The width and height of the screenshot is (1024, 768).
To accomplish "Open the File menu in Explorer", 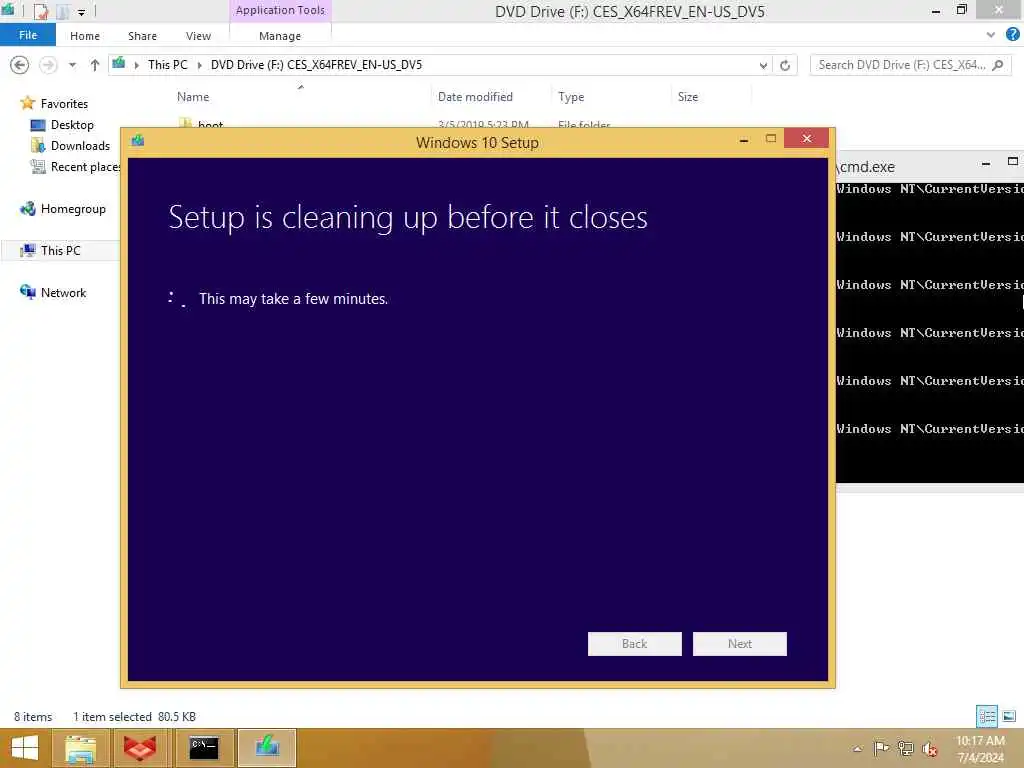I will 27,35.
